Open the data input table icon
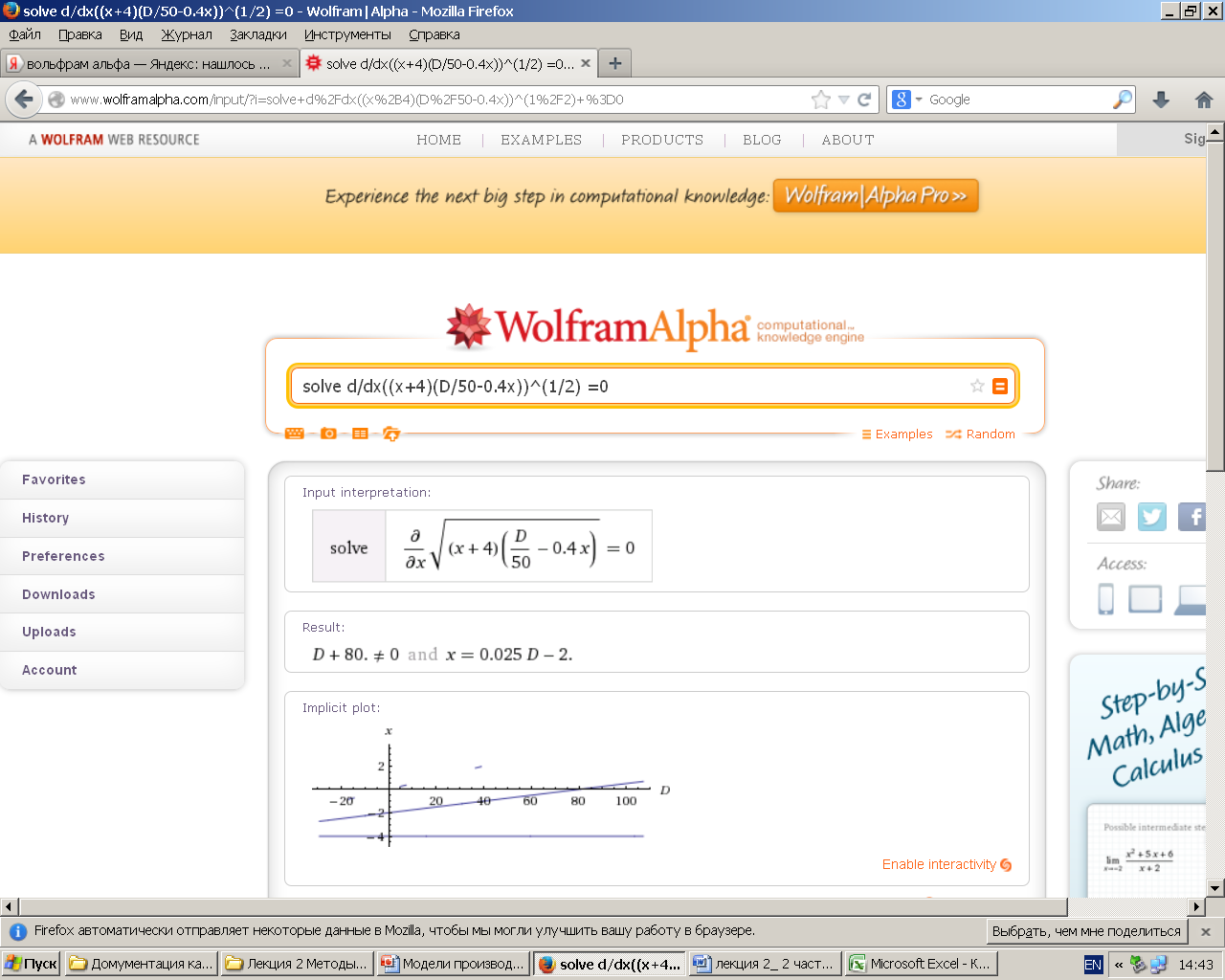1225x980 pixels. click(360, 434)
